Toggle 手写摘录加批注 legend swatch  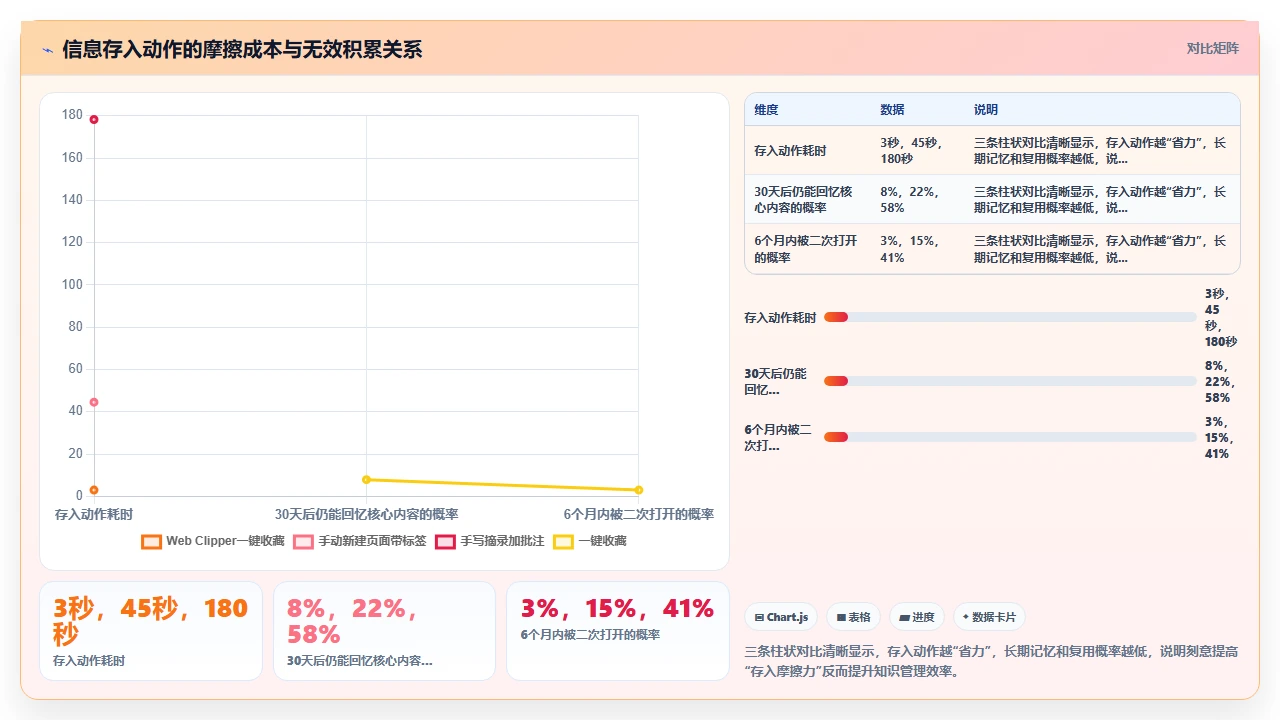pos(446,542)
